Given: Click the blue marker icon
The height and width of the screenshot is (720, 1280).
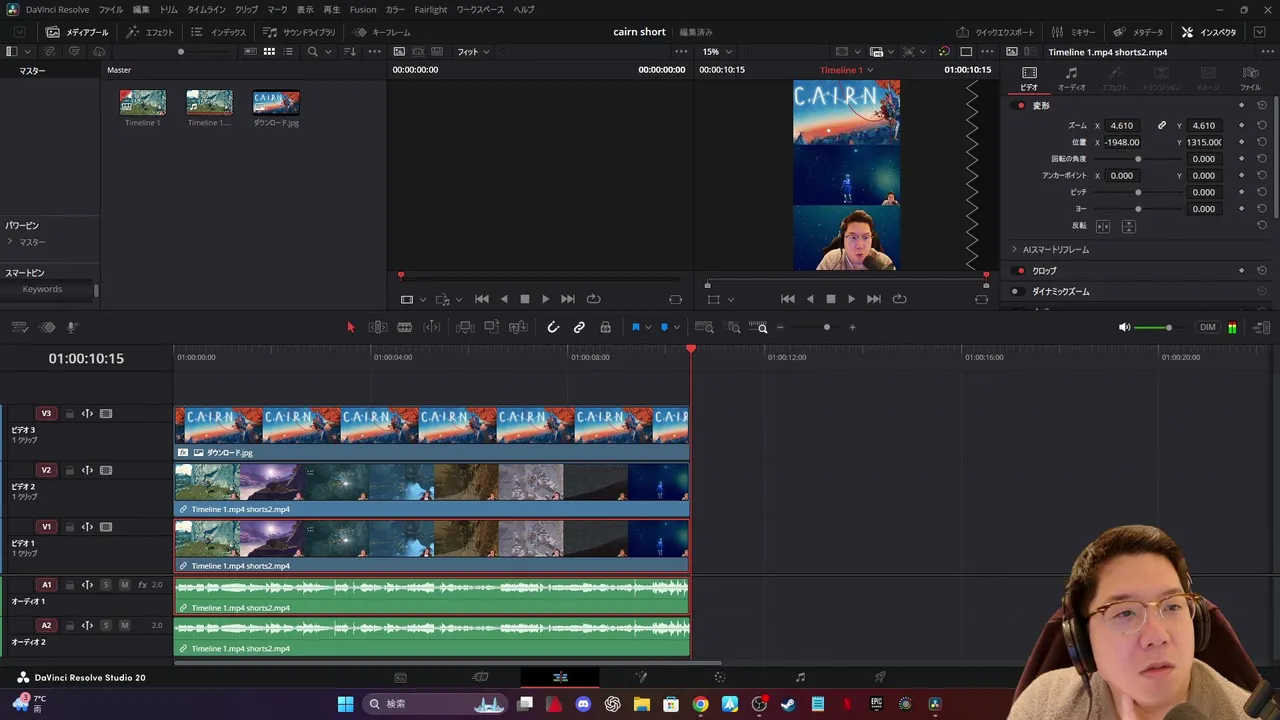Looking at the screenshot, I should coord(664,327).
